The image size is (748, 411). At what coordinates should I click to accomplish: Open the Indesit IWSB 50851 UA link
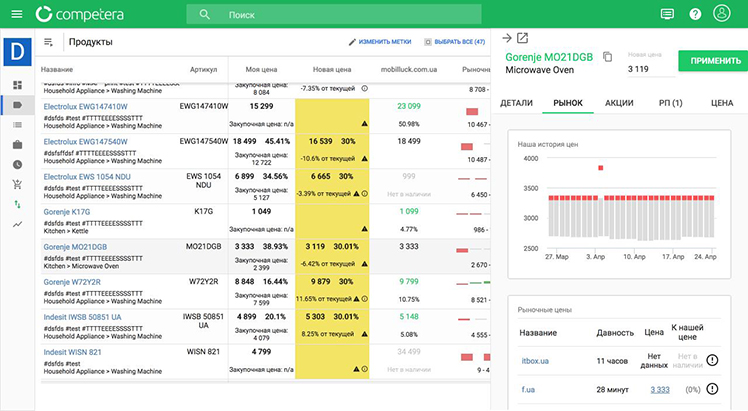click(x=82, y=317)
